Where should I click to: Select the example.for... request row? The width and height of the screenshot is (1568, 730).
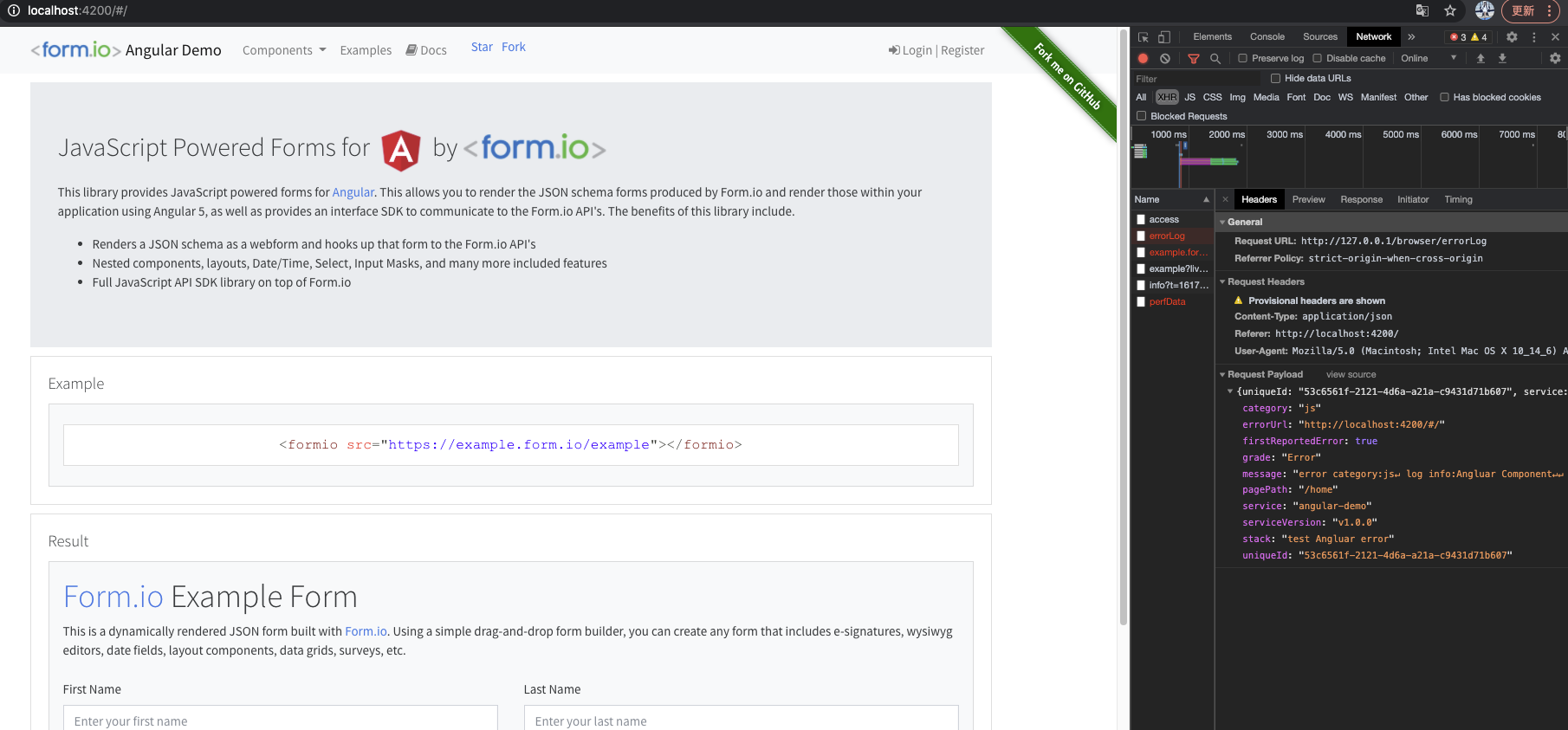point(1173,252)
